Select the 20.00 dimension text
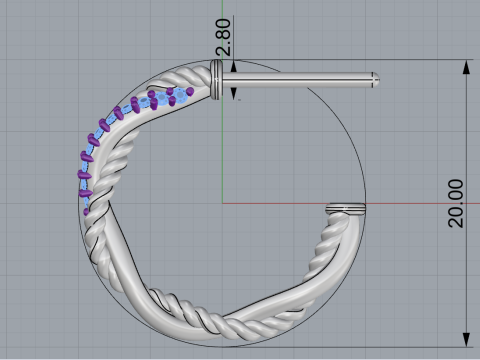This screenshot has width=480, height=360. (456, 203)
